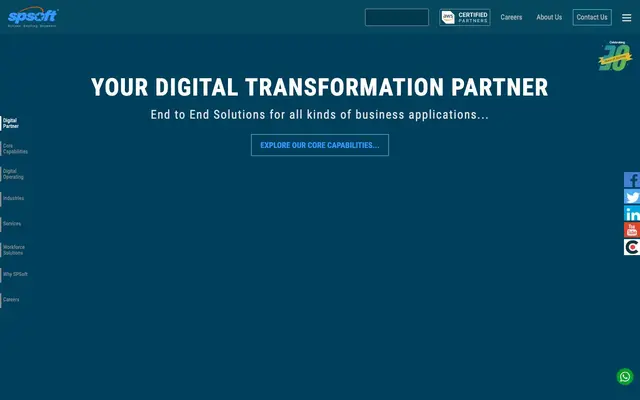Click the empty search field in header

coord(397,17)
